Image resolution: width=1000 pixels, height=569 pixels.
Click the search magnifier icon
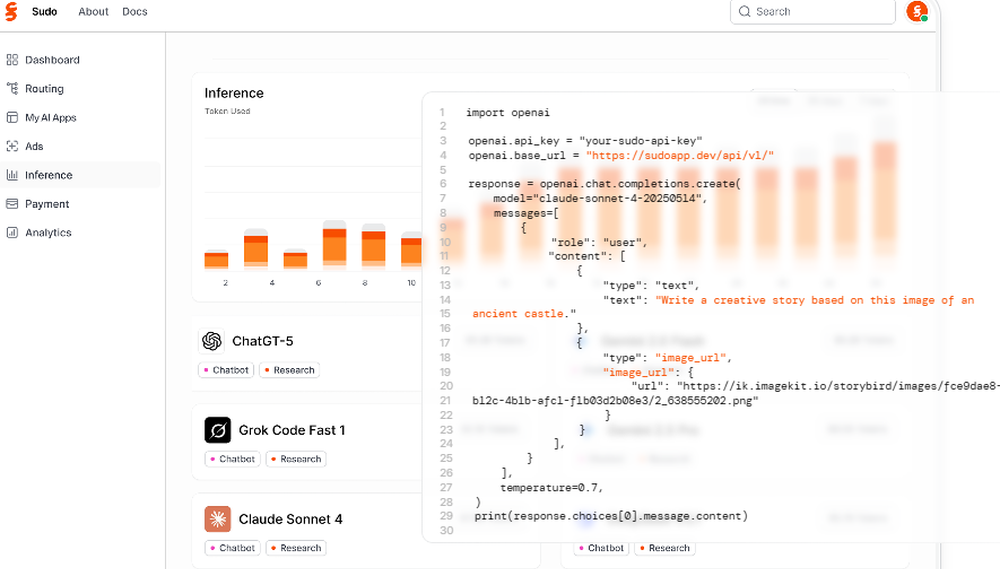(745, 12)
